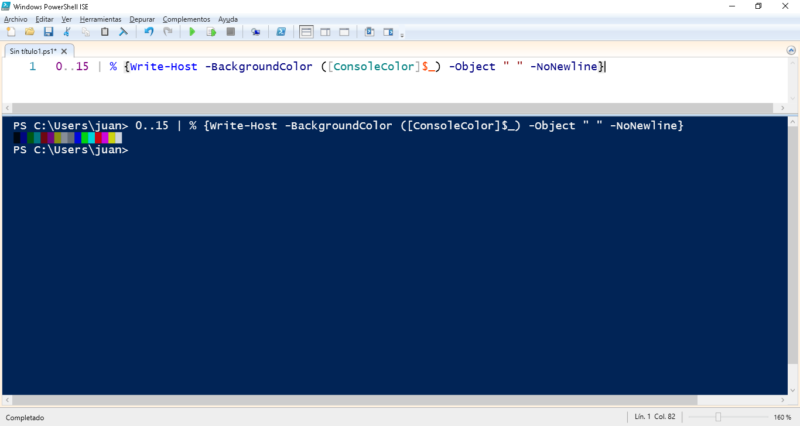Save the script using the floppy icon
Screen dimensions: 800x426
(48, 32)
